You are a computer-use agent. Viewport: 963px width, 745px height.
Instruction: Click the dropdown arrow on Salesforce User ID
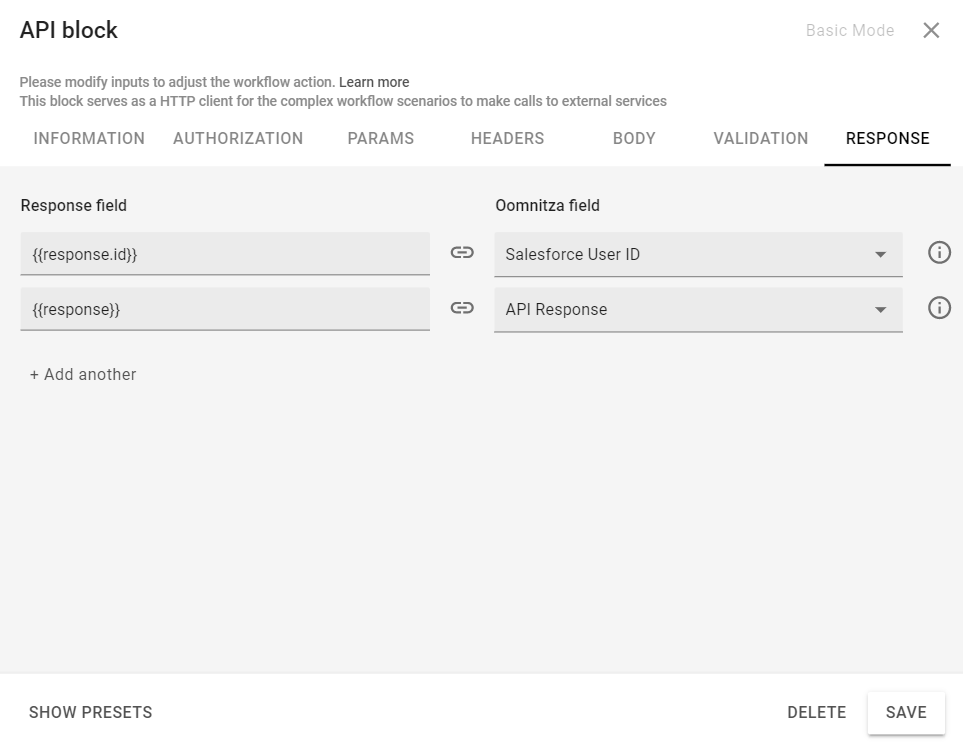(881, 254)
